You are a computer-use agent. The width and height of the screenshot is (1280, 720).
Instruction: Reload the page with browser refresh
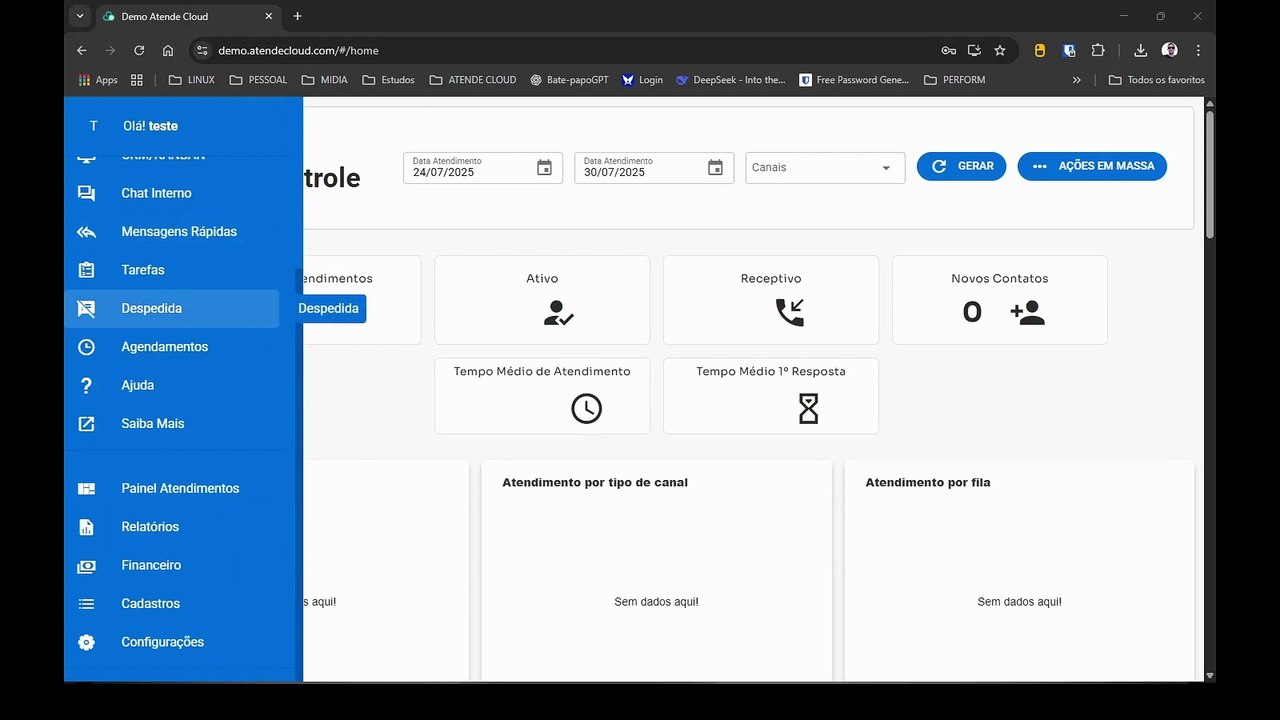(x=139, y=50)
